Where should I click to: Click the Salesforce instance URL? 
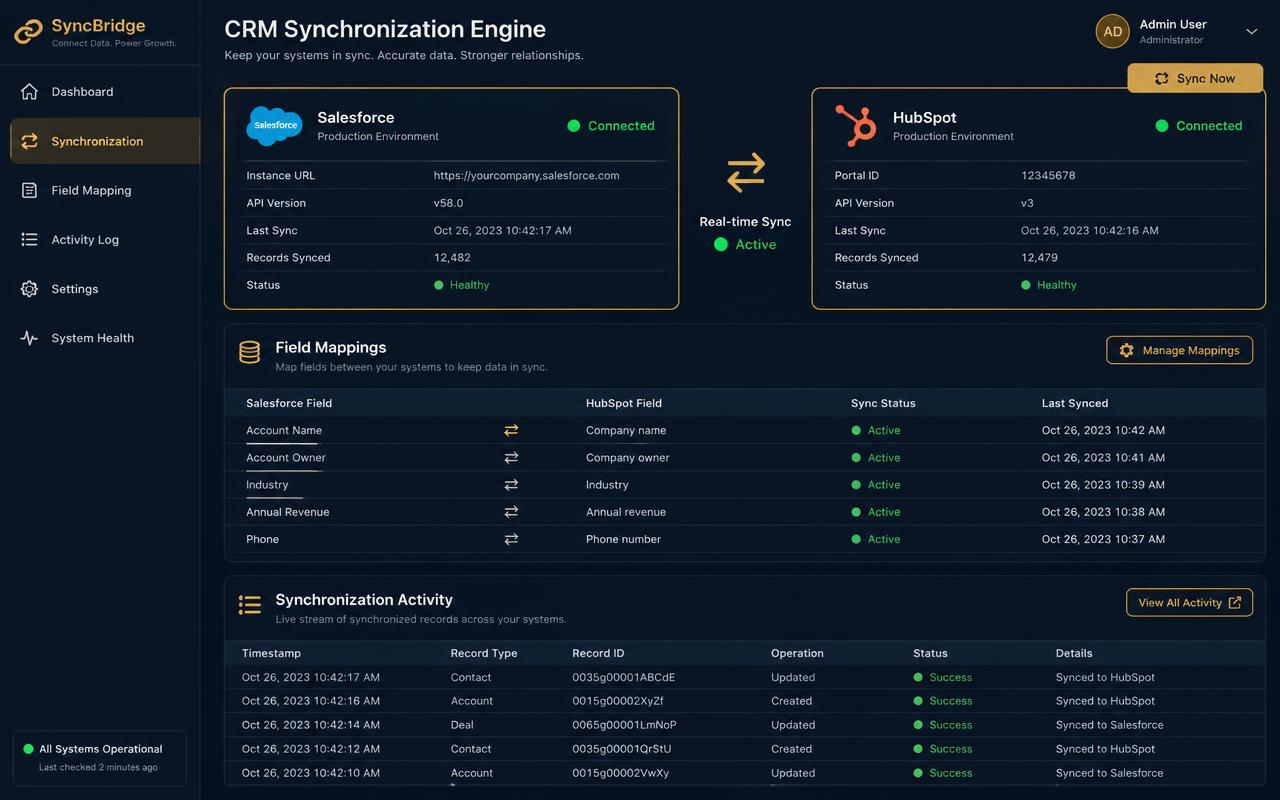(526, 175)
